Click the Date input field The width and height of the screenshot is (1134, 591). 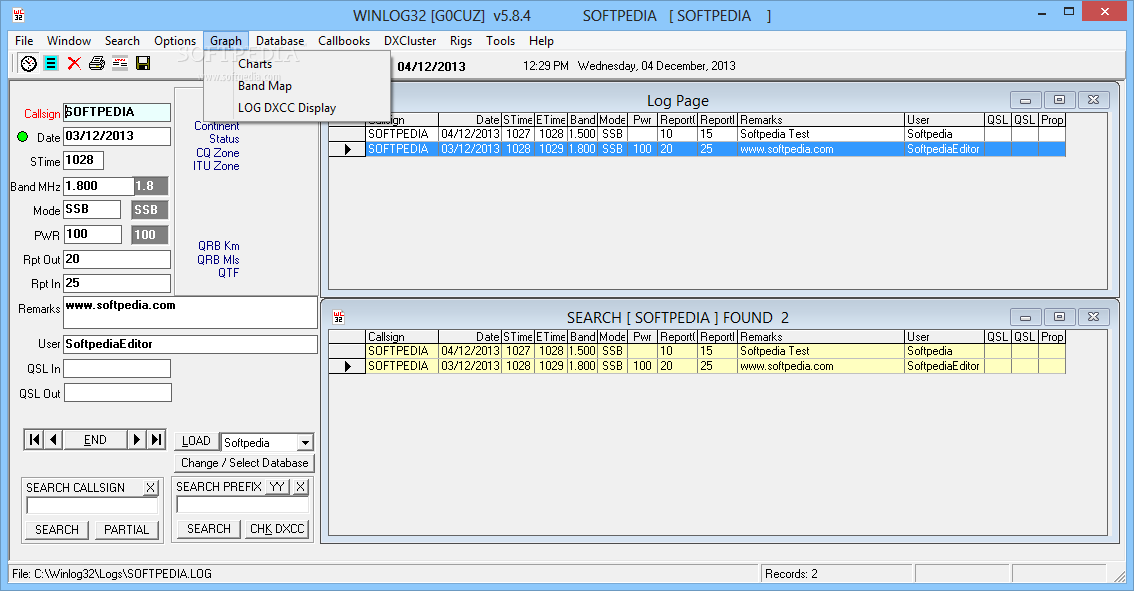point(116,136)
